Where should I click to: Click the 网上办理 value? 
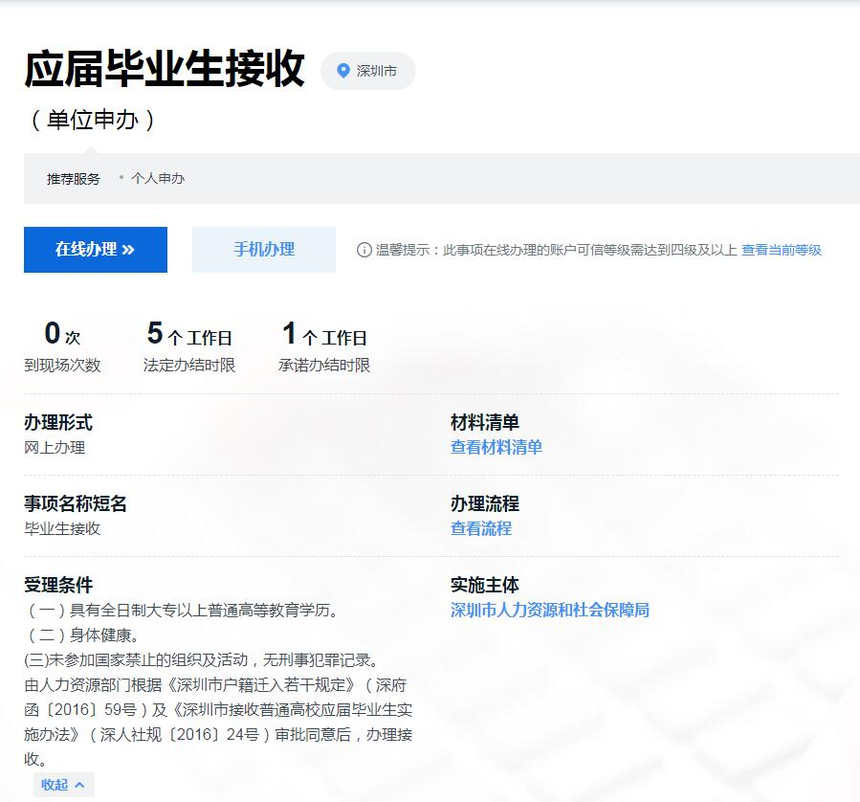point(54,448)
